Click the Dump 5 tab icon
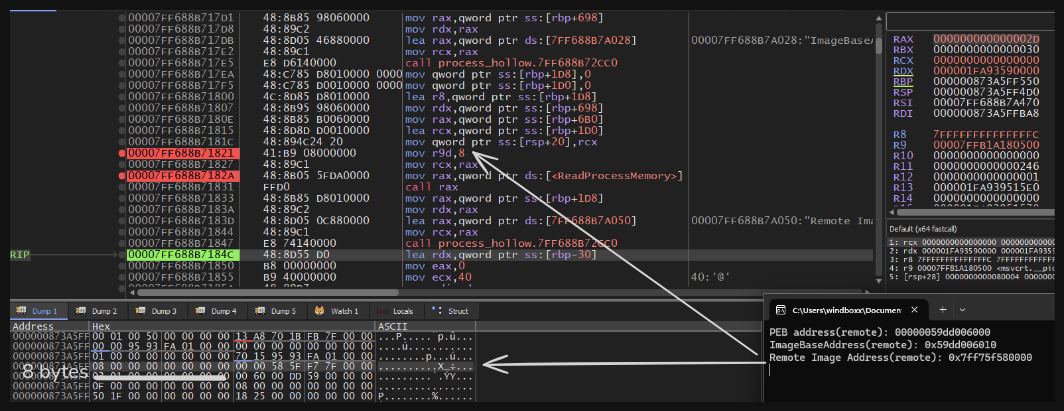 tap(260, 311)
